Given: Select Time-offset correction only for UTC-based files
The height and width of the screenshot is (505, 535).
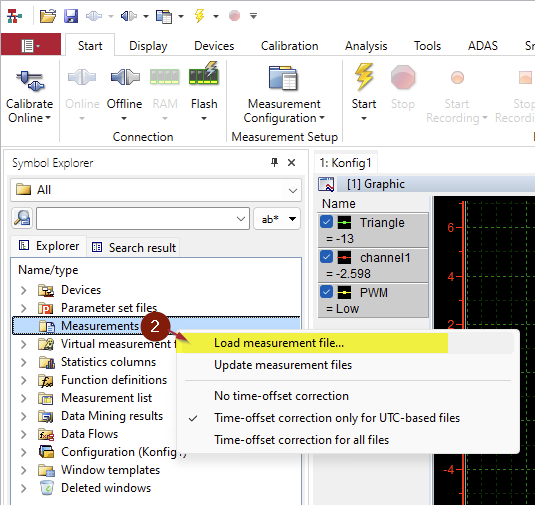Looking at the screenshot, I should (348, 418).
